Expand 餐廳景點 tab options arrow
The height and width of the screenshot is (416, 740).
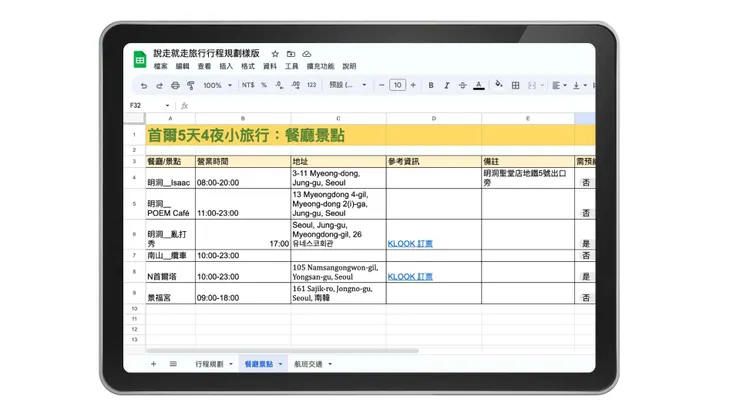[x=280, y=364]
